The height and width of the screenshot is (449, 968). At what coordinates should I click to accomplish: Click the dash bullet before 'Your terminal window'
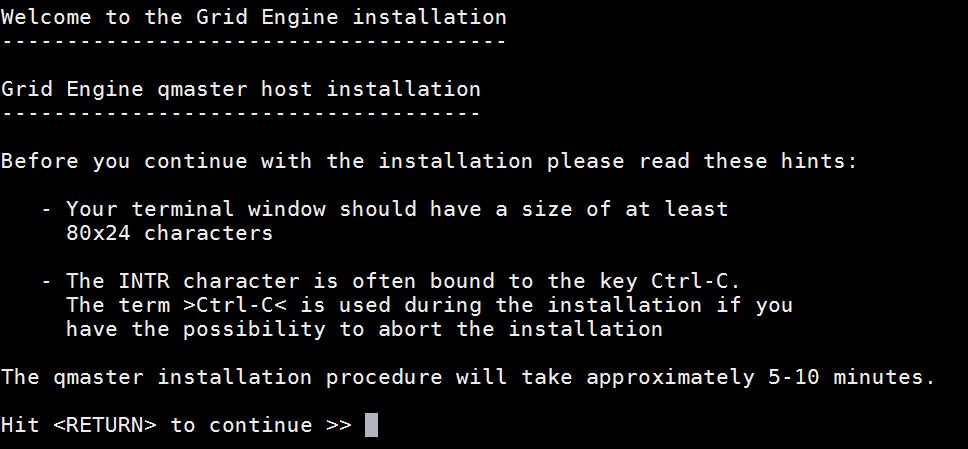(46, 209)
